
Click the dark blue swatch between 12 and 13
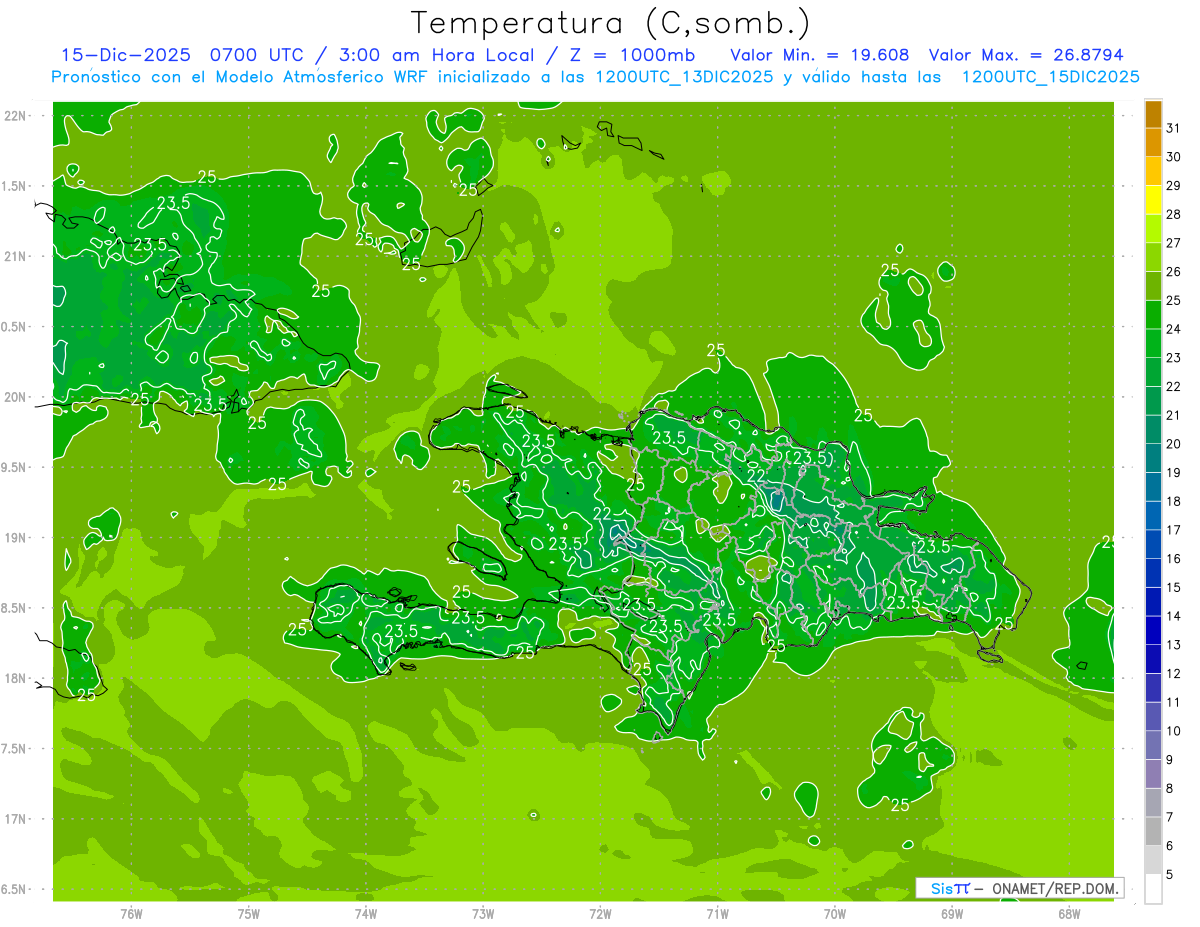[1153, 659]
